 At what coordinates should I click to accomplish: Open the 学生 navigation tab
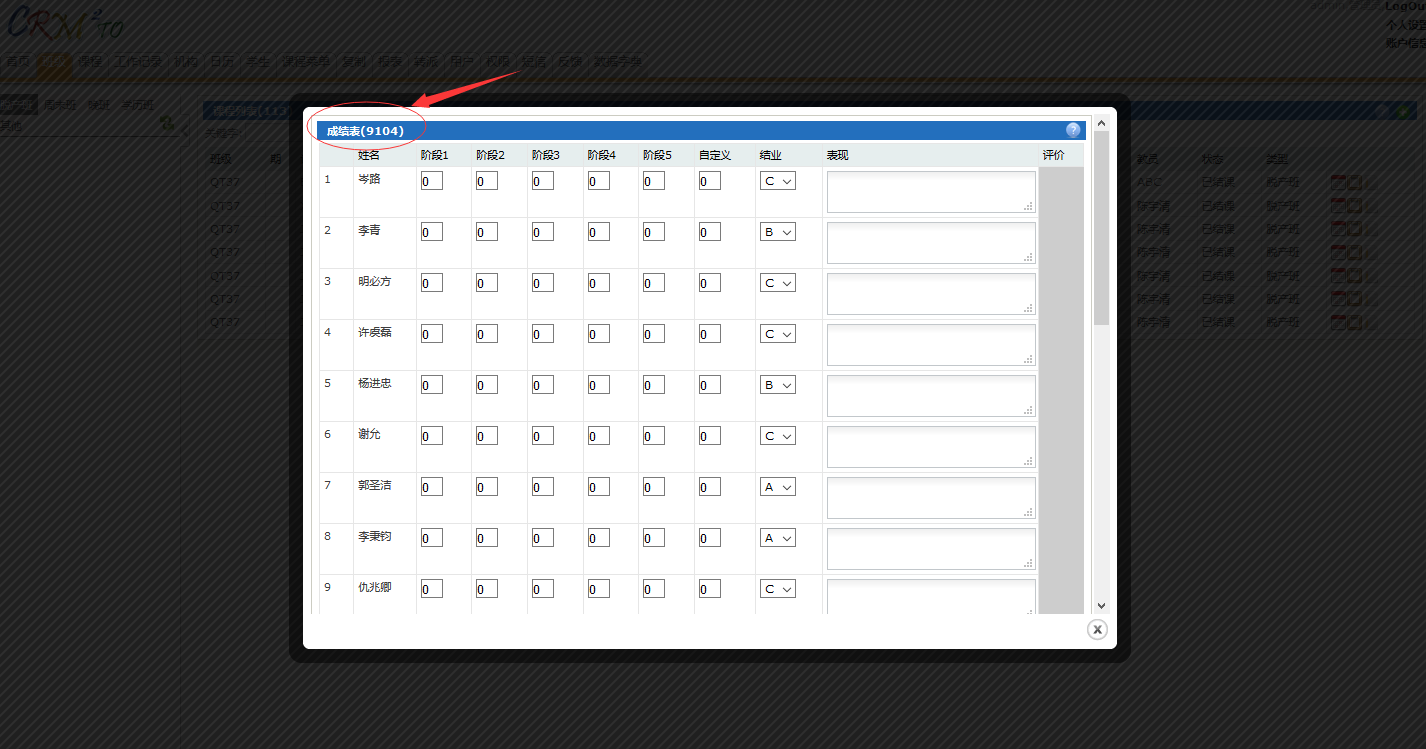[x=258, y=61]
